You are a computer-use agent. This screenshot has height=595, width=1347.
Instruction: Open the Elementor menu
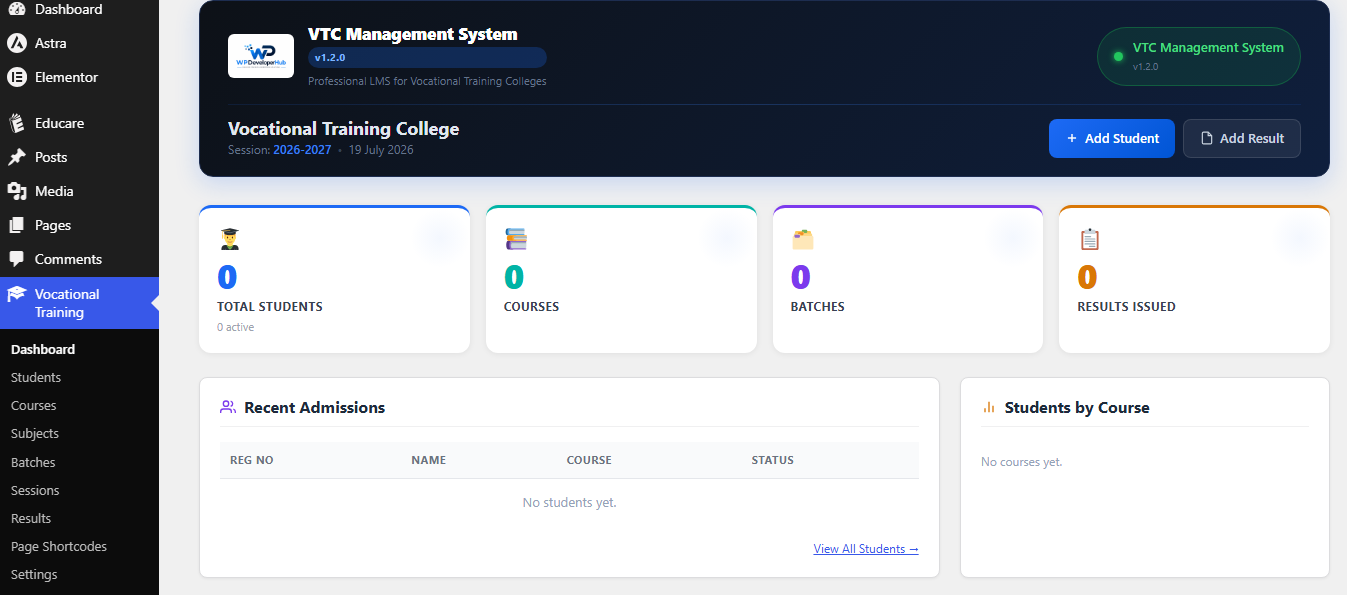(x=79, y=77)
